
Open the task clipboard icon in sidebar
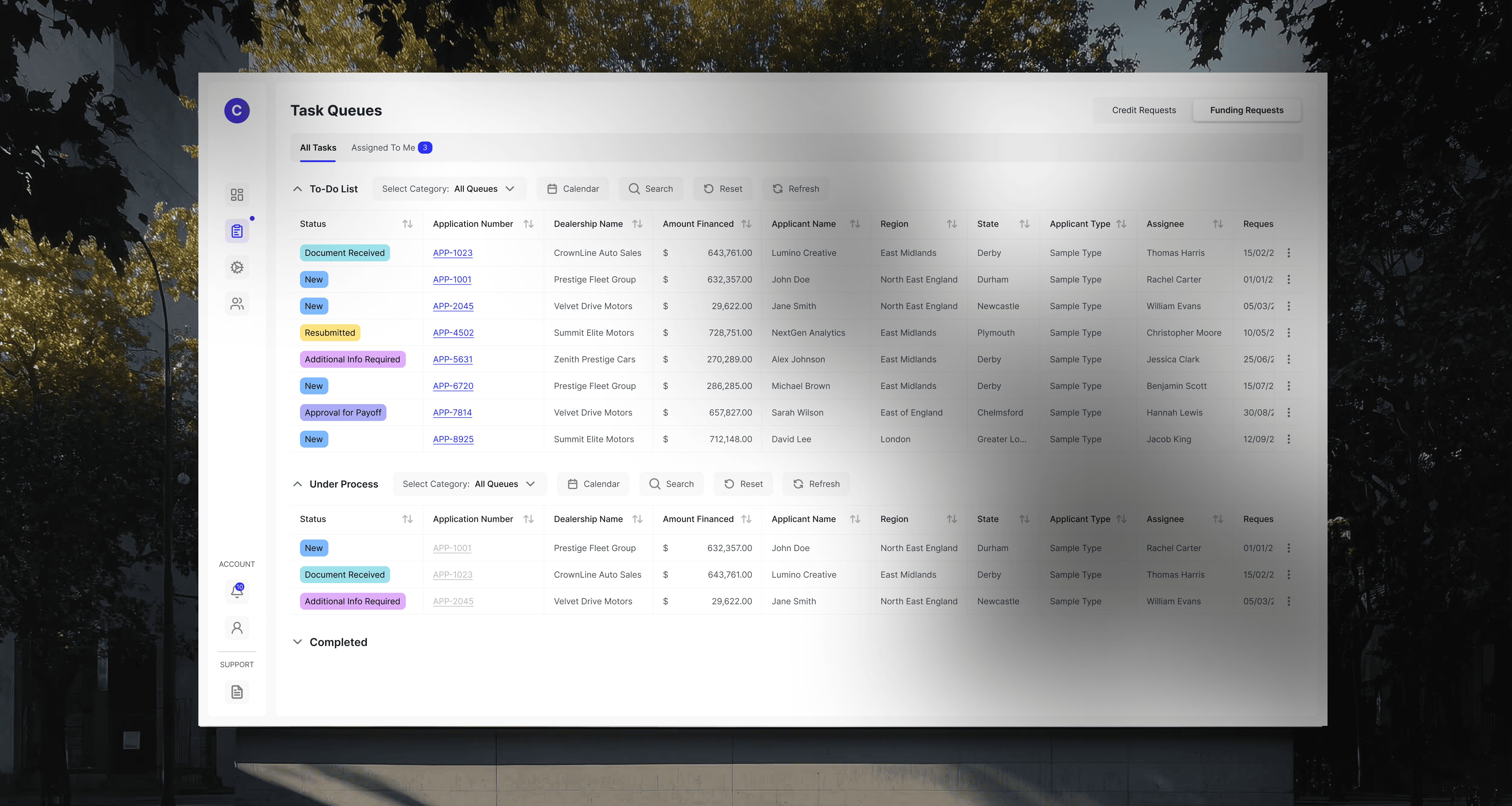[x=236, y=231]
